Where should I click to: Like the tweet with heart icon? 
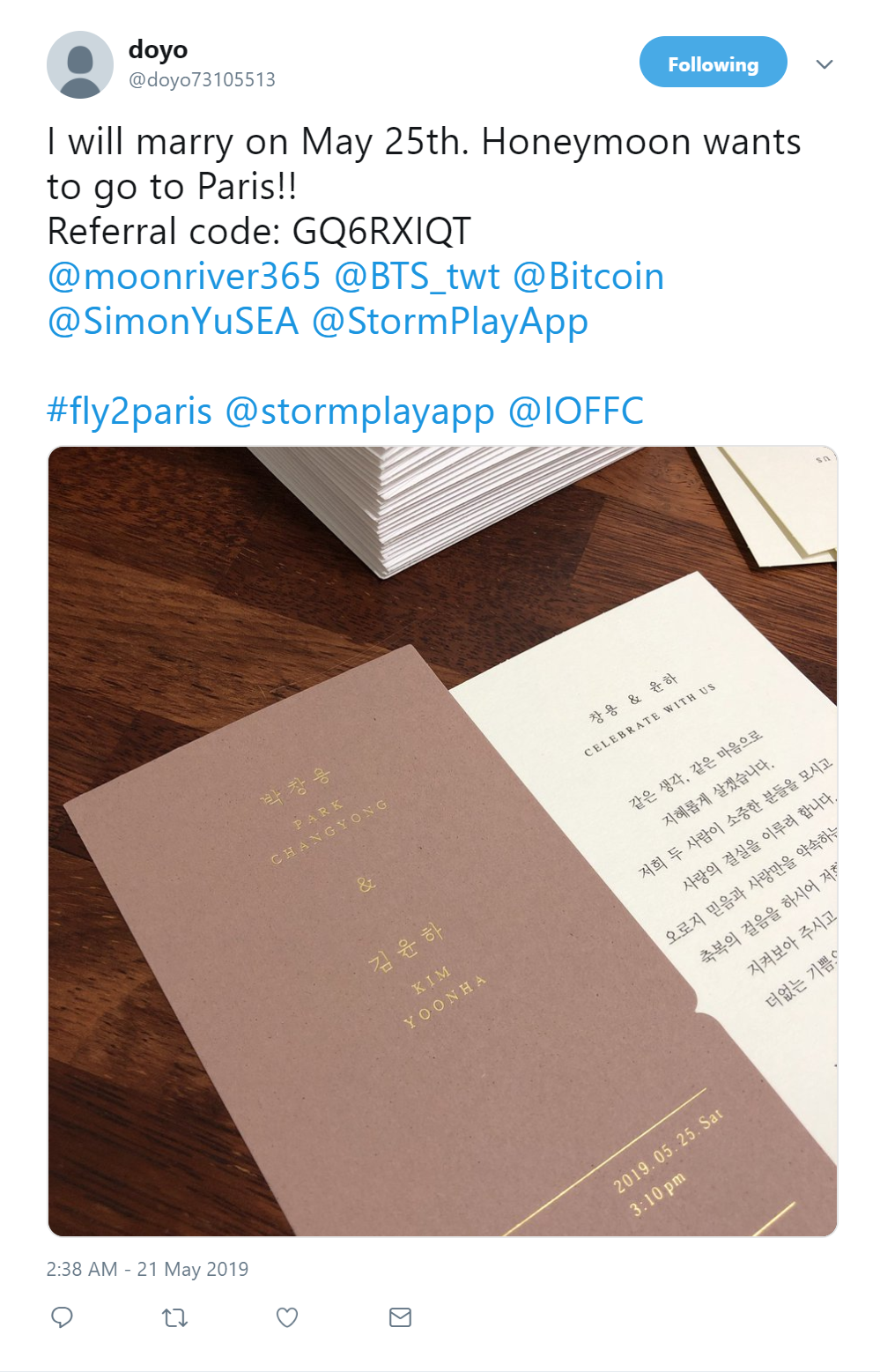pos(287,1317)
